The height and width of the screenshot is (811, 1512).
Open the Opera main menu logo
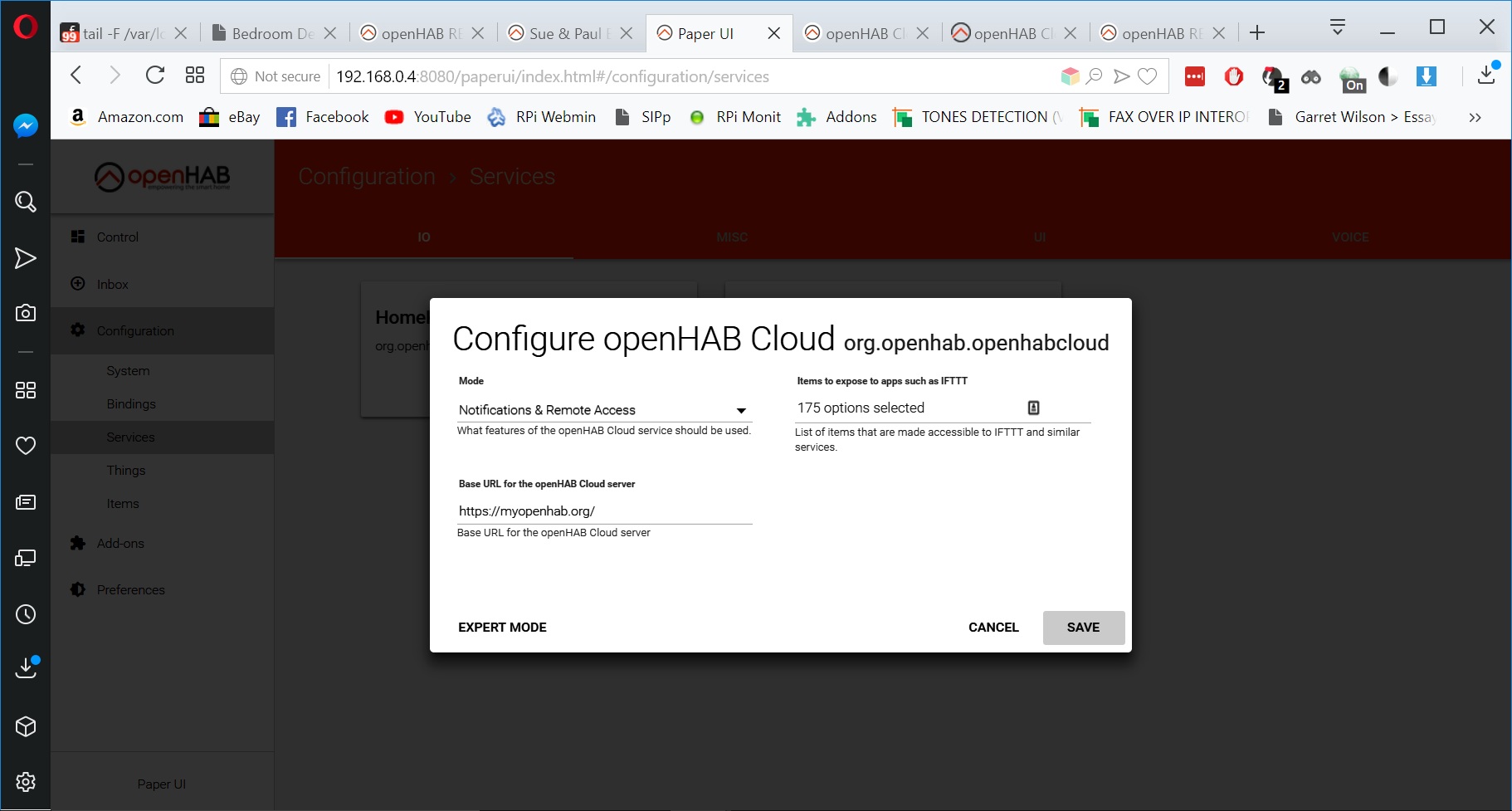tap(26, 27)
